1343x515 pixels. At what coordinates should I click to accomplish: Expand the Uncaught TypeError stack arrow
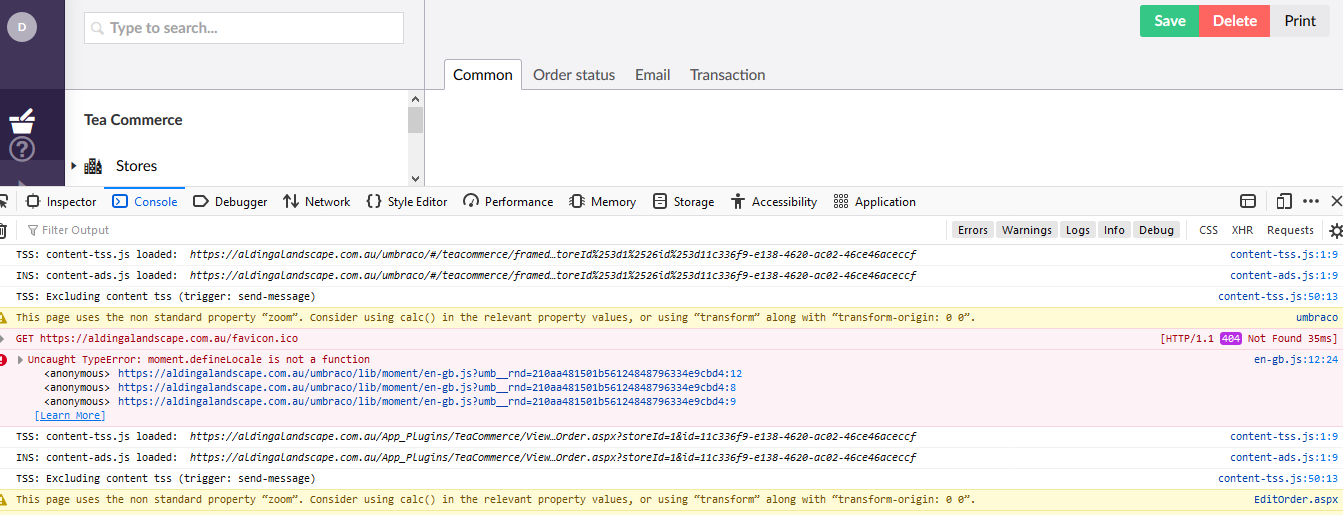click(x=20, y=359)
